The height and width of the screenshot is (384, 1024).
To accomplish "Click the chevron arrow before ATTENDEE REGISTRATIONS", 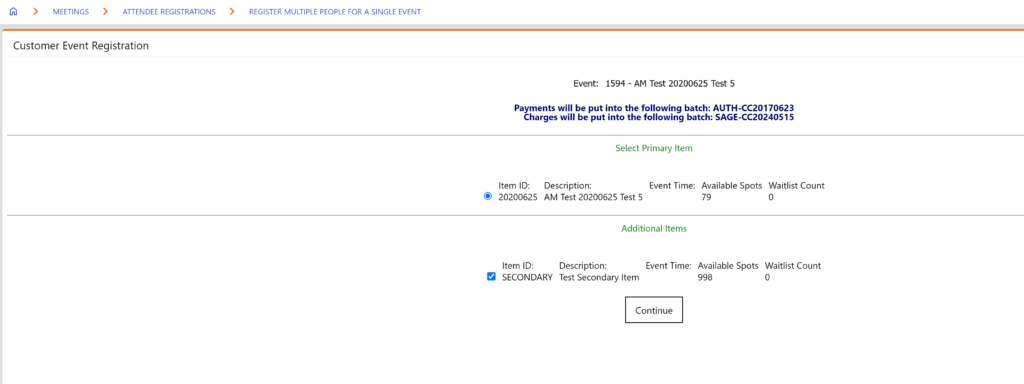I will (x=105, y=12).
